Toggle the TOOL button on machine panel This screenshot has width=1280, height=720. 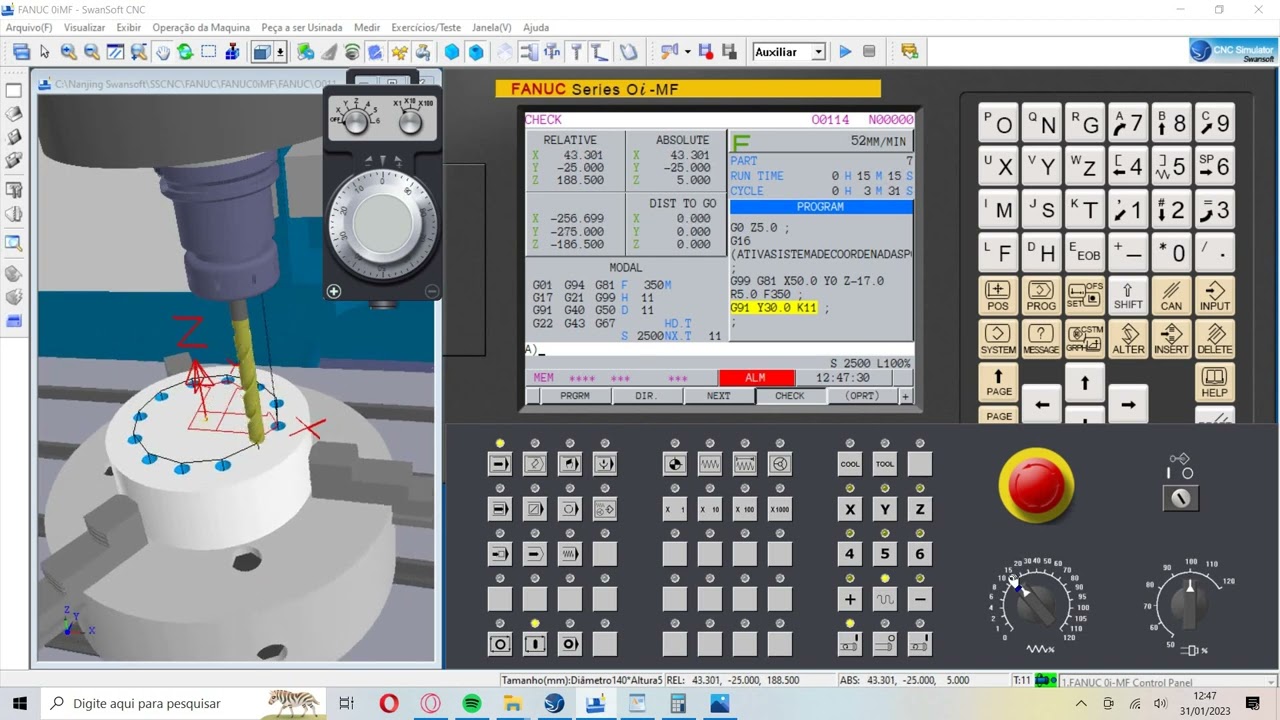885,464
